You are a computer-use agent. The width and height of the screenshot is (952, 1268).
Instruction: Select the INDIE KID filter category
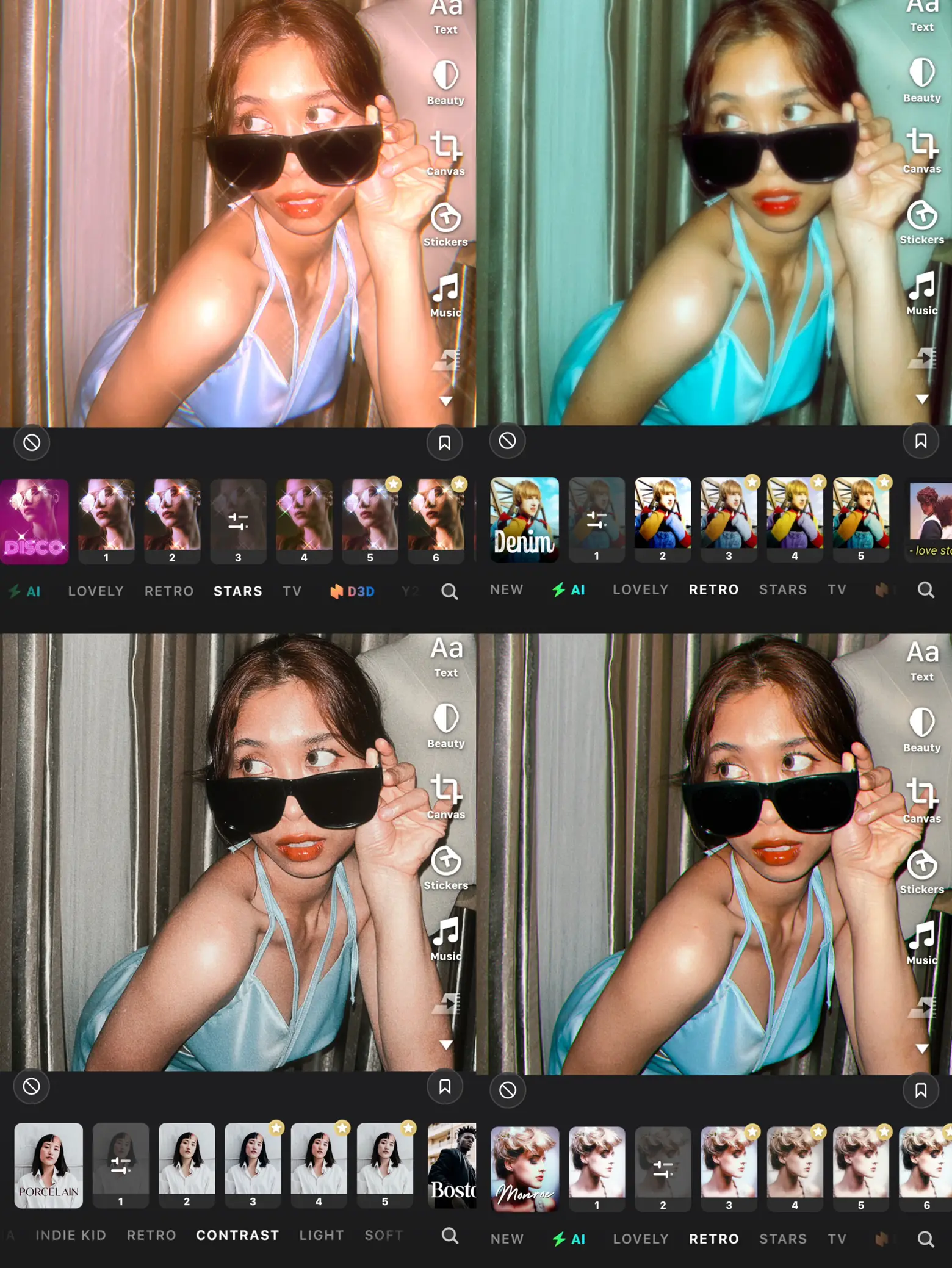(71, 1235)
